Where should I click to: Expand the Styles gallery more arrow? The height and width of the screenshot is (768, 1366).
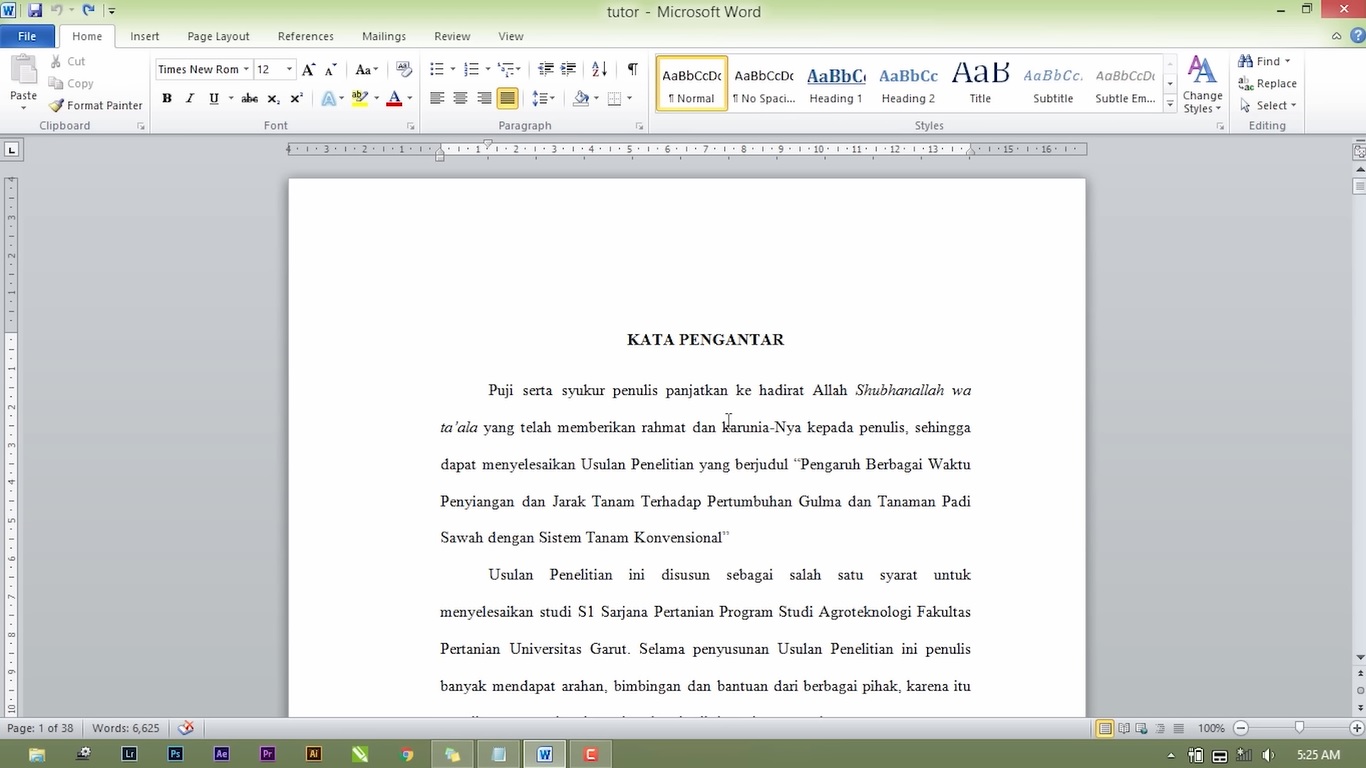1170,104
